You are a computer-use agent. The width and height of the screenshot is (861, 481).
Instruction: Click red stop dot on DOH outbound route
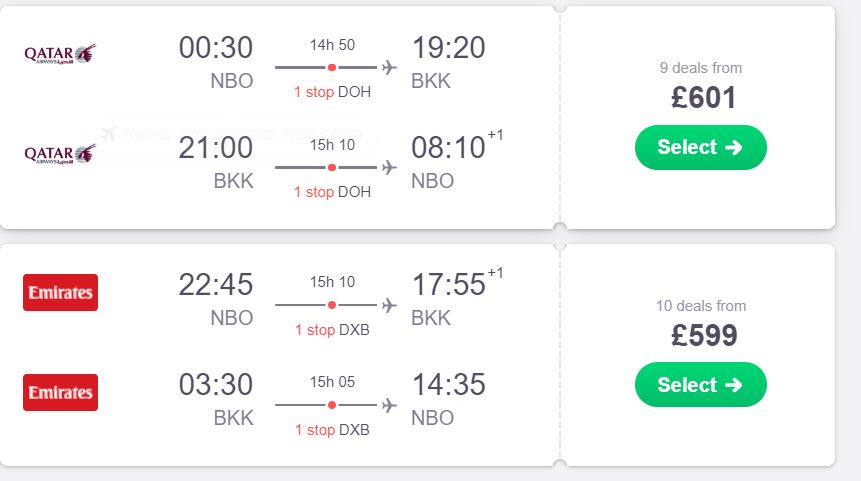(332, 68)
